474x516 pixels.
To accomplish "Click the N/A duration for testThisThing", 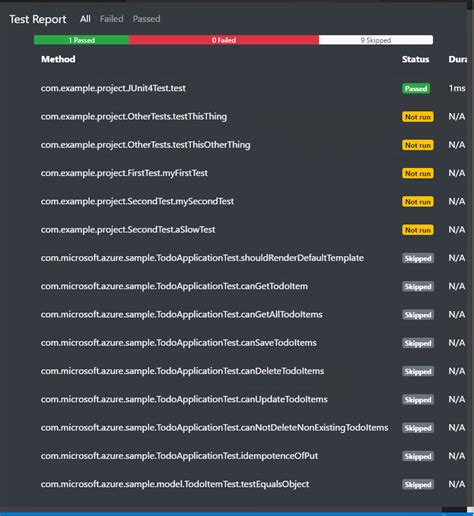I will coord(457,117).
